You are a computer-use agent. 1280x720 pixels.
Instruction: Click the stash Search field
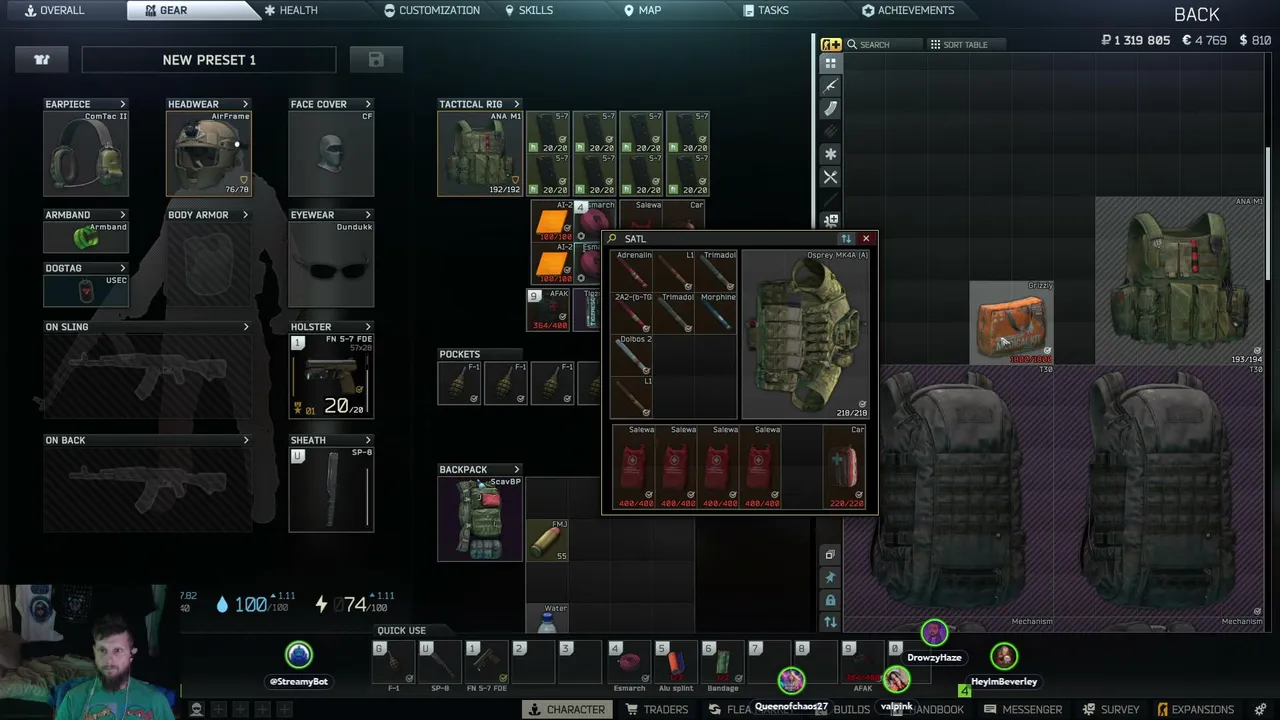[x=884, y=44]
